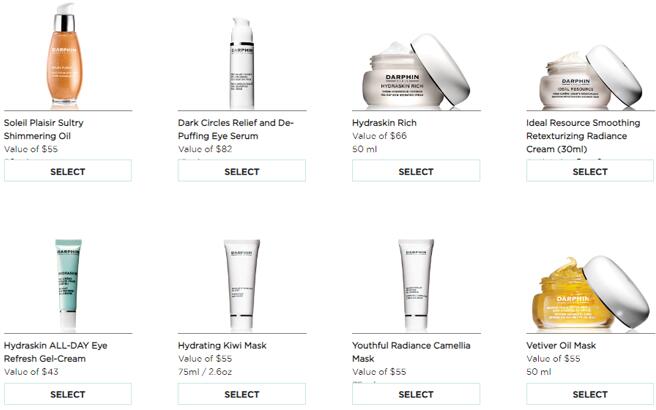Open the yellow Vetiver Oil Mask jar image
The width and height of the screenshot is (656, 410).
coord(590,294)
